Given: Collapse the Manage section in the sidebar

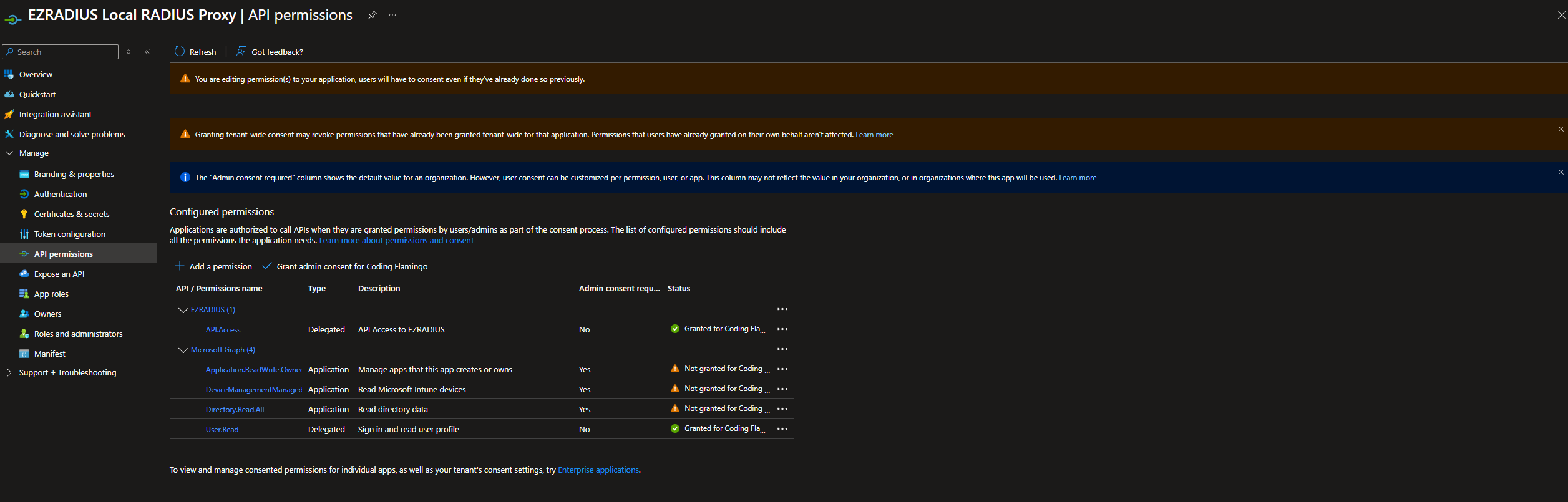Looking at the screenshot, I should coord(9,153).
